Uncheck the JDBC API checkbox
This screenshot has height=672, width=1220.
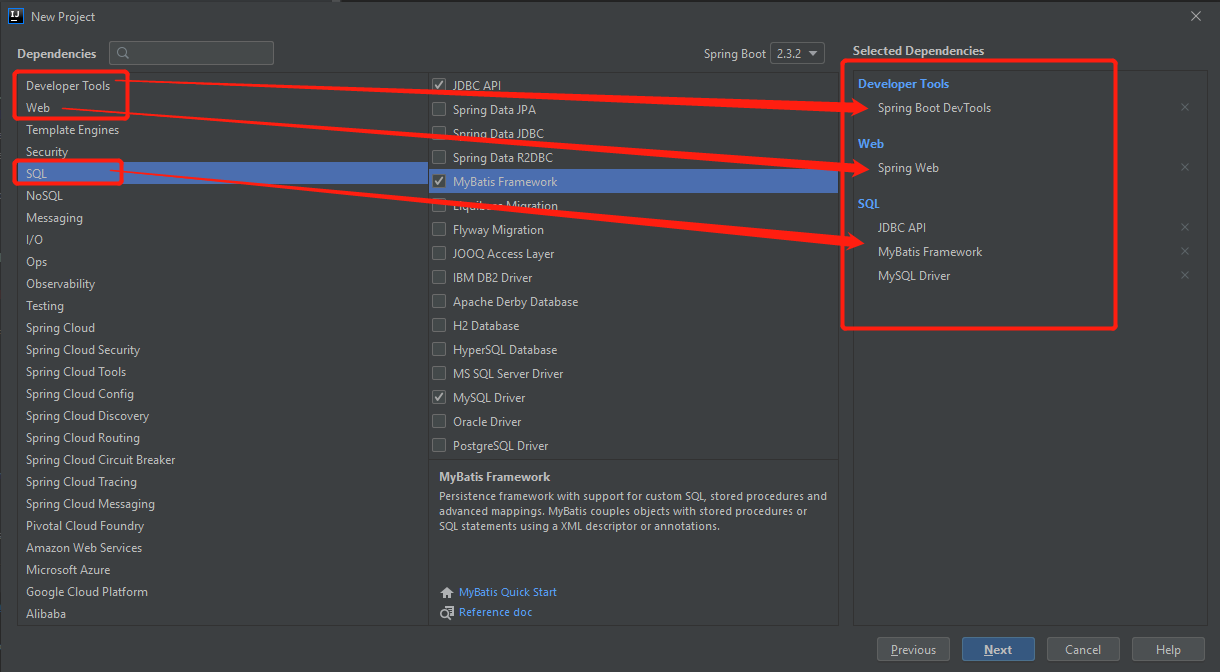[x=439, y=85]
